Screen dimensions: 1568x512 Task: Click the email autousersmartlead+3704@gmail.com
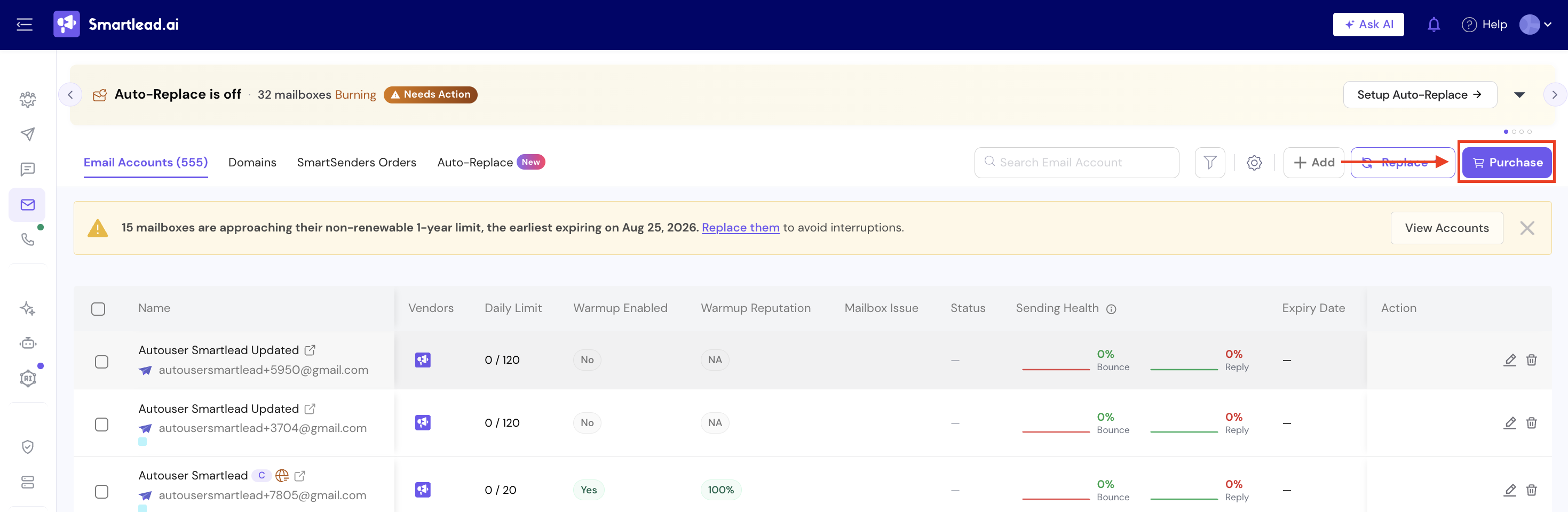(x=263, y=428)
